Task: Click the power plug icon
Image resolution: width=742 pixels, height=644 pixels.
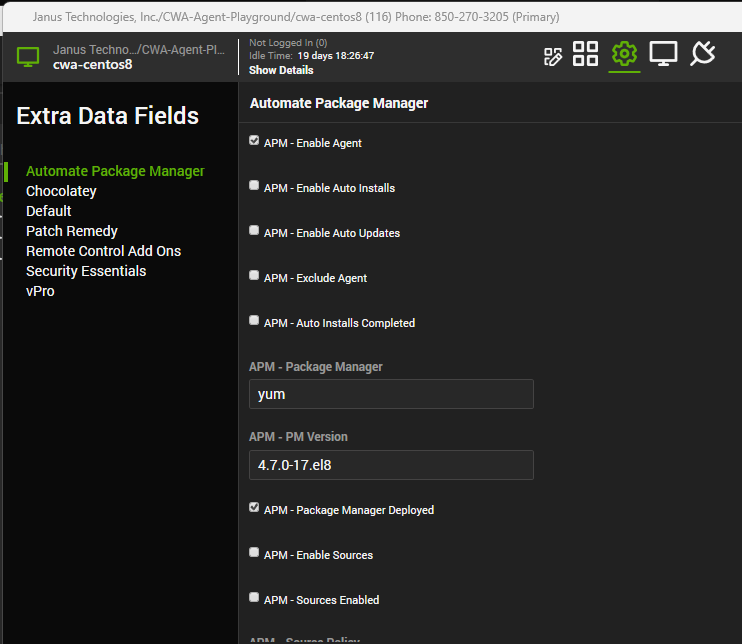Action: (703, 54)
